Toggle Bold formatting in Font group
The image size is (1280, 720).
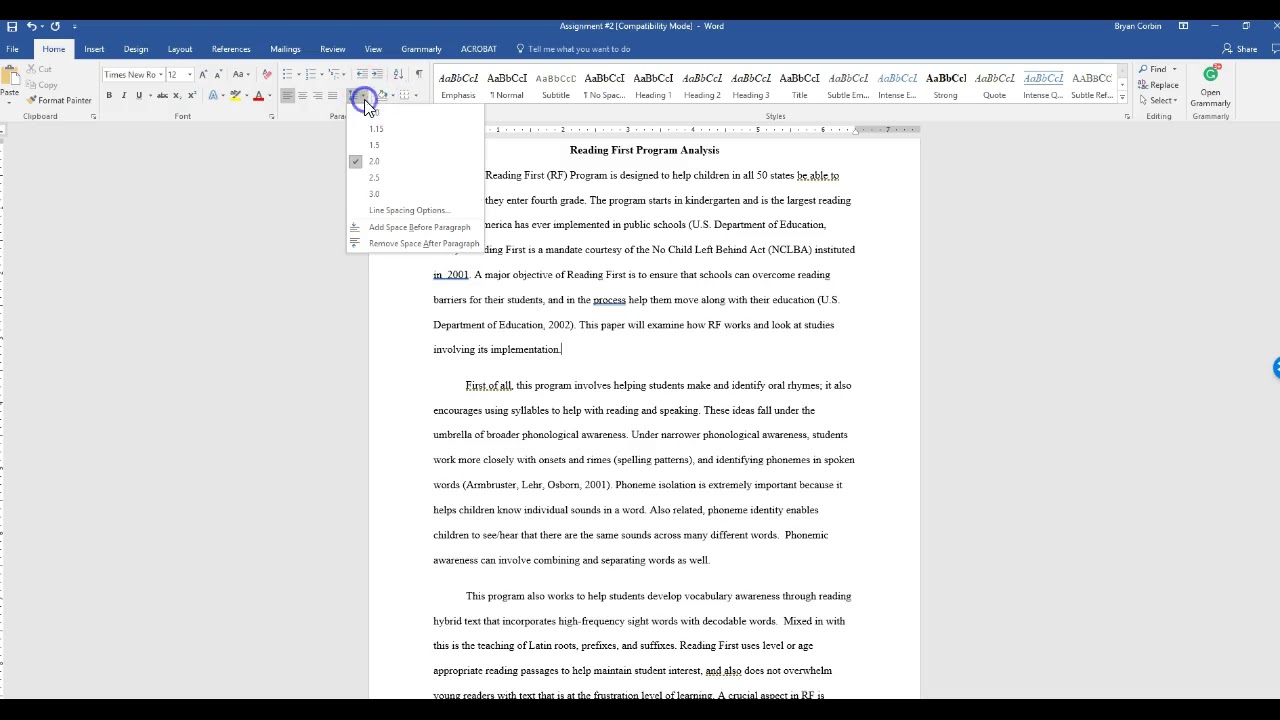(x=109, y=96)
